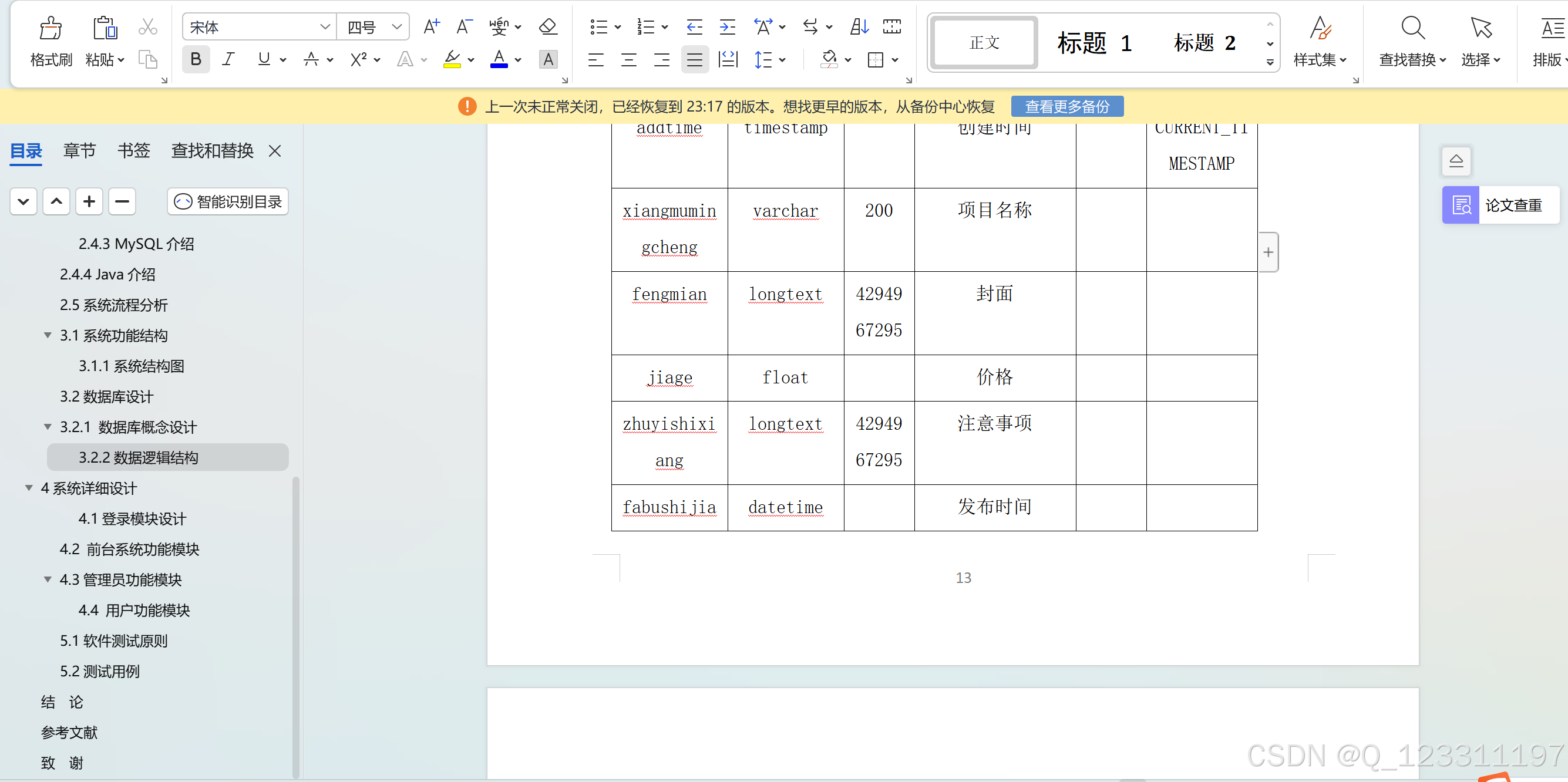This screenshot has width=1568, height=782.
Task: Toggle Underline formatting
Action: [x=264, y=59]
